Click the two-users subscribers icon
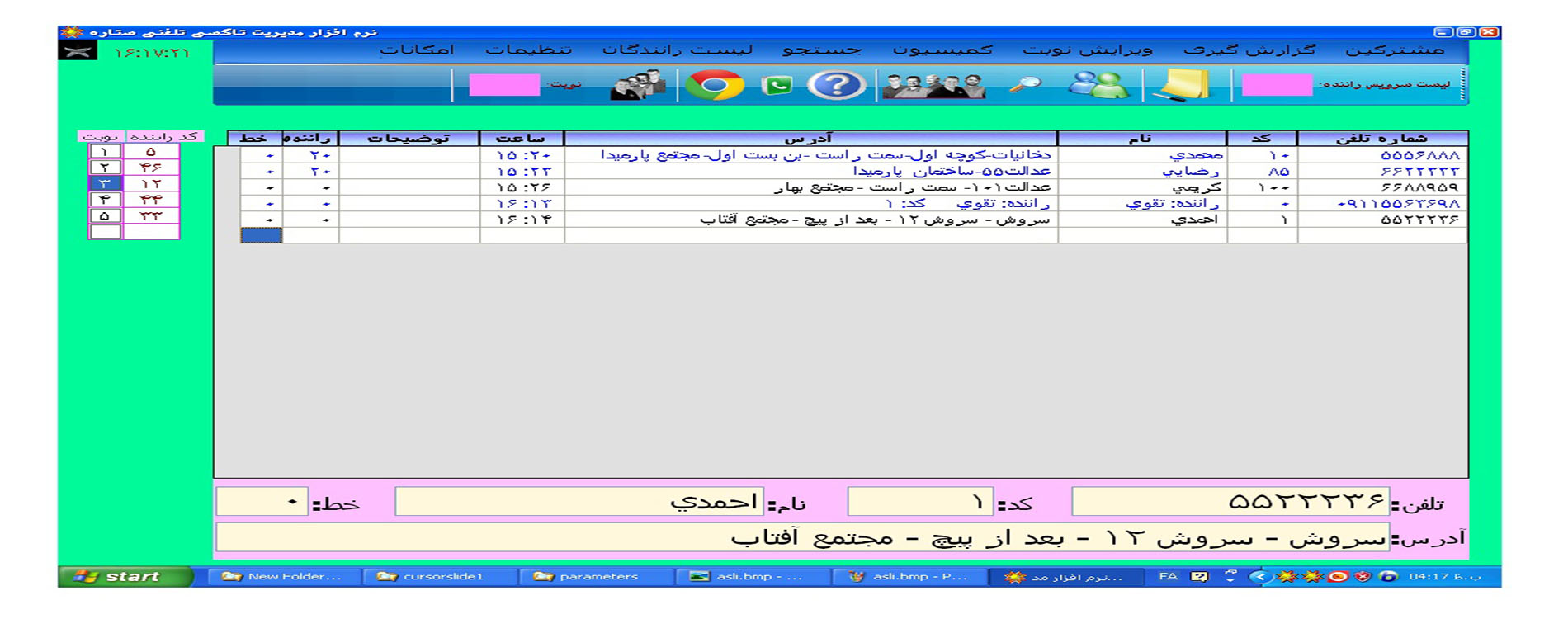Screen dimensions: 1568x619 (1098, 85)
